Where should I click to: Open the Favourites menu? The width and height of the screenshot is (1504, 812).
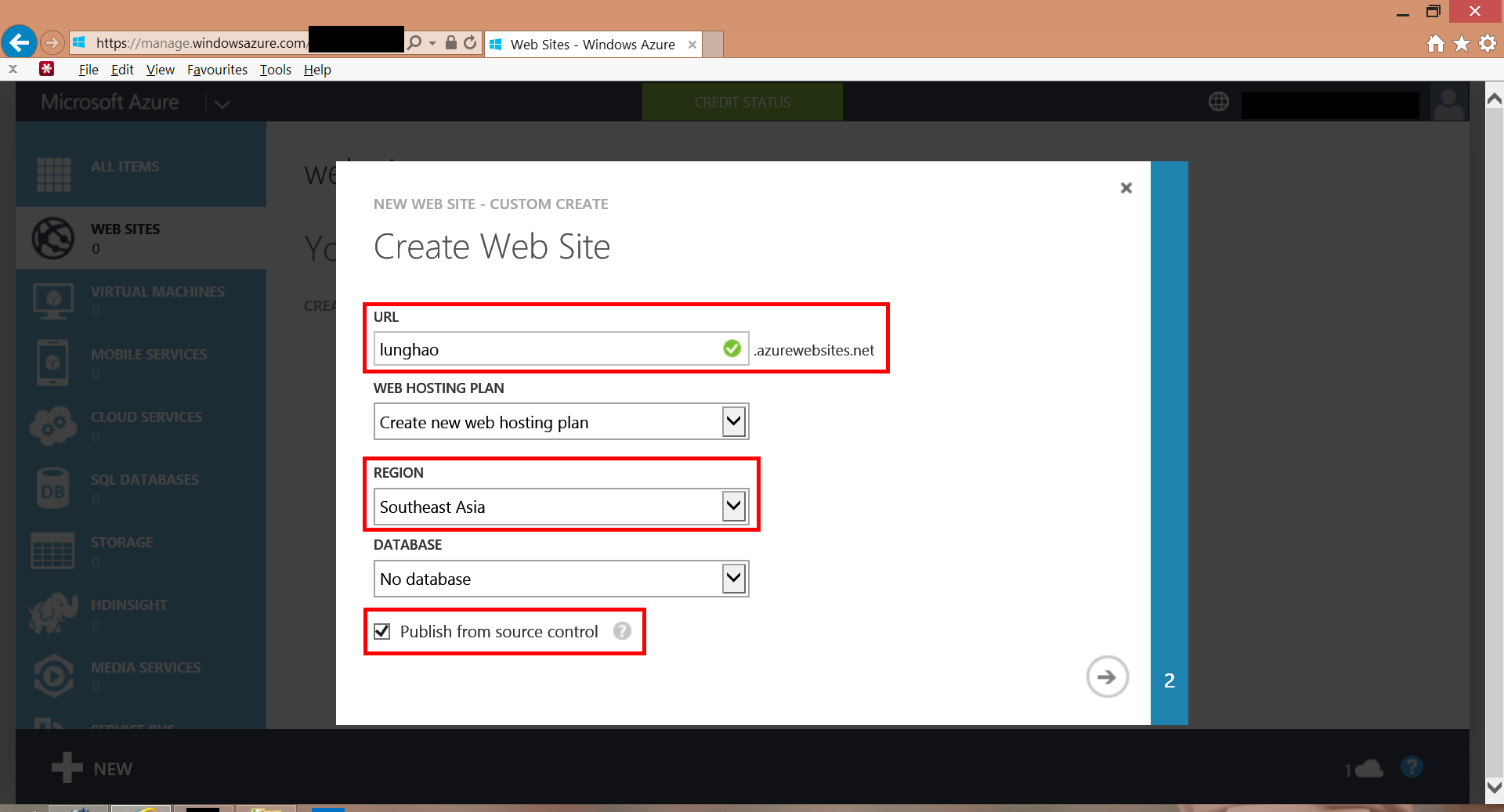coord(217,70)
